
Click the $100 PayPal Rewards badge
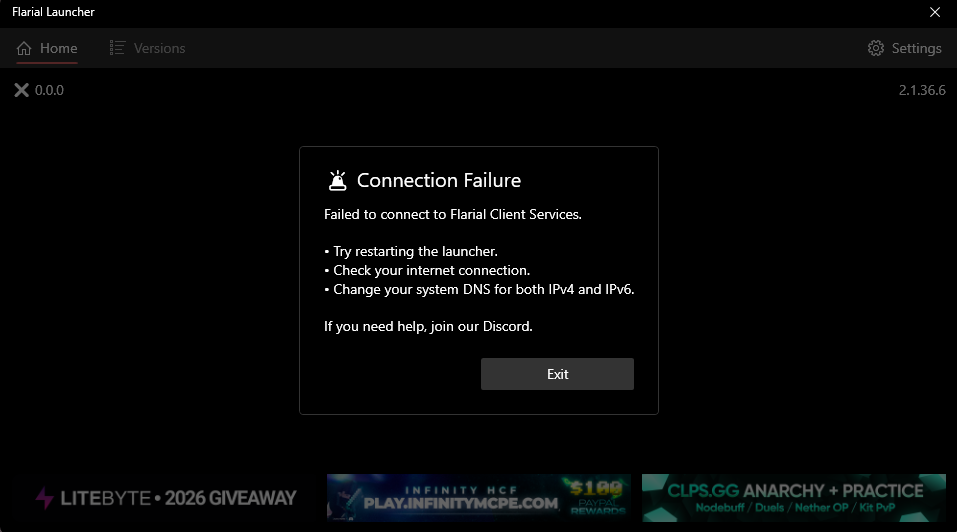(598, 497)
